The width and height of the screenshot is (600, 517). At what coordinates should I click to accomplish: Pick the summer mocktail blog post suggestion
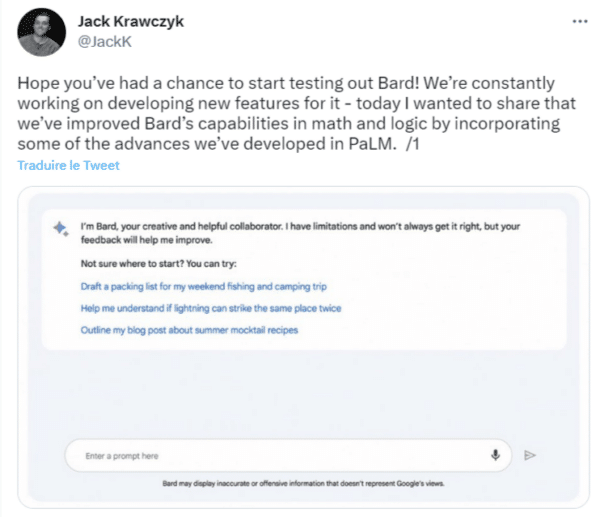[189, 331]
